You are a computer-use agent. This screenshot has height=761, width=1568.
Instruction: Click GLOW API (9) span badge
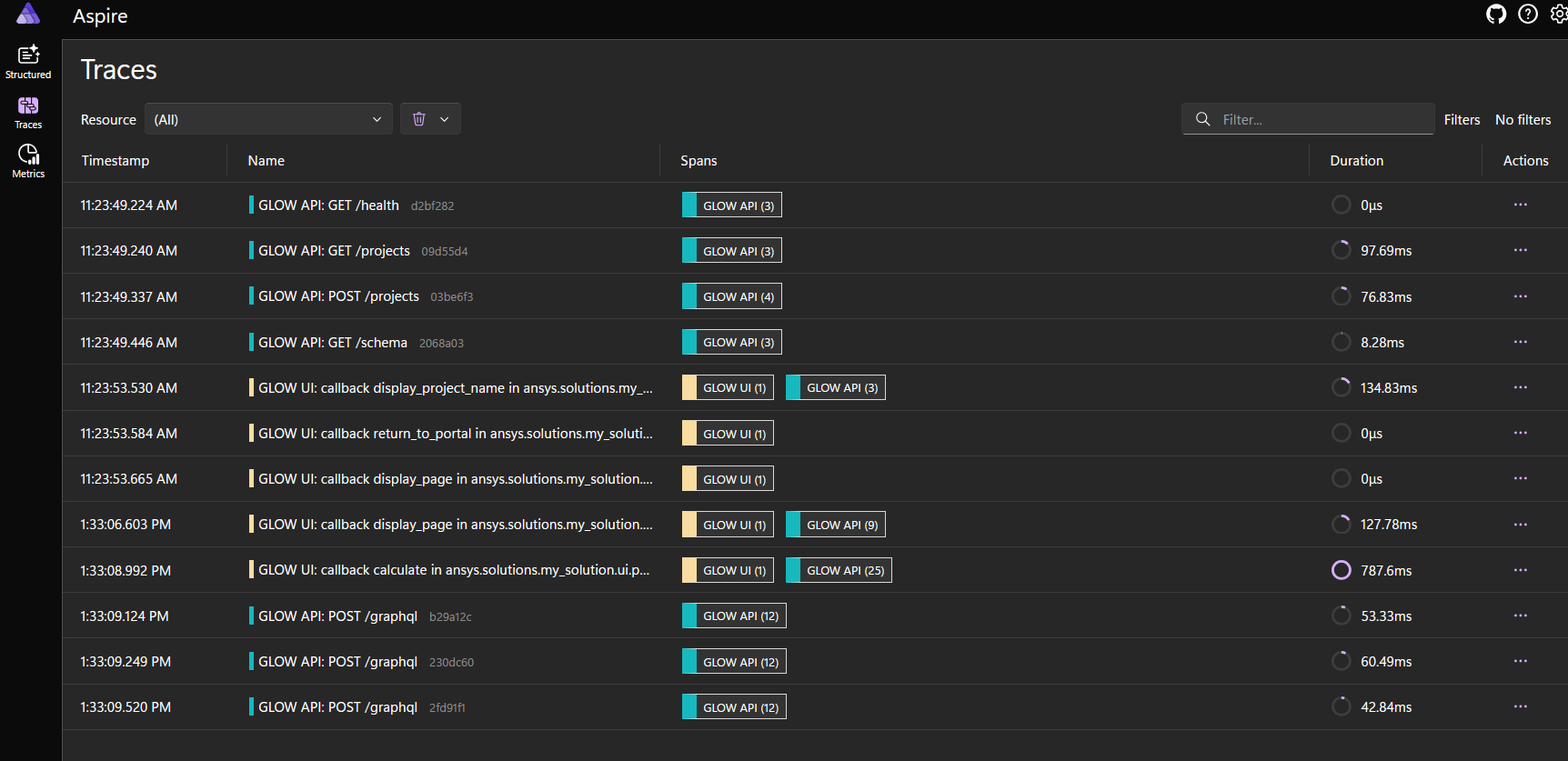(x=836, y=525)
